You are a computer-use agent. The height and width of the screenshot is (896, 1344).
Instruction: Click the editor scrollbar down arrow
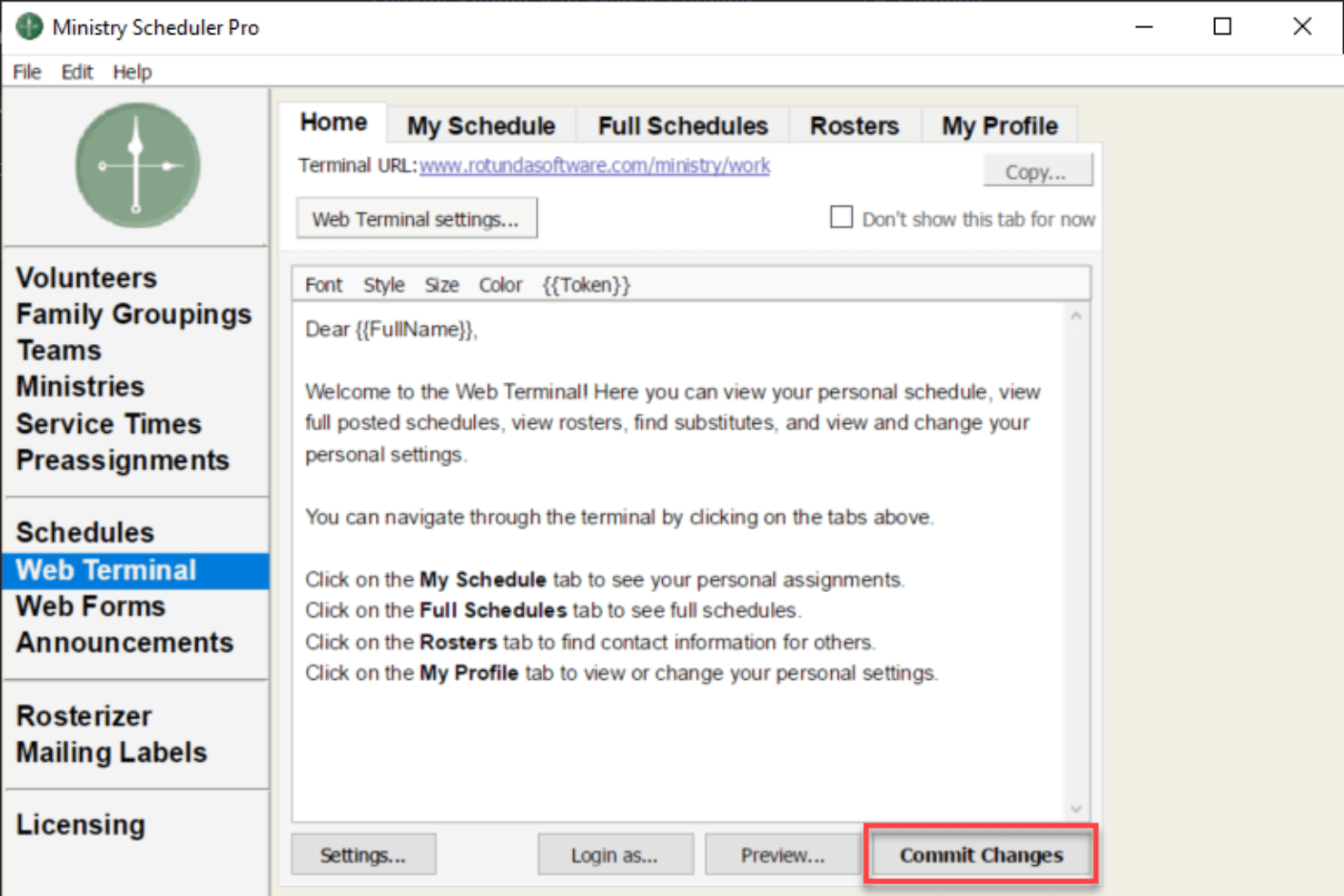tap(1076, 809)
